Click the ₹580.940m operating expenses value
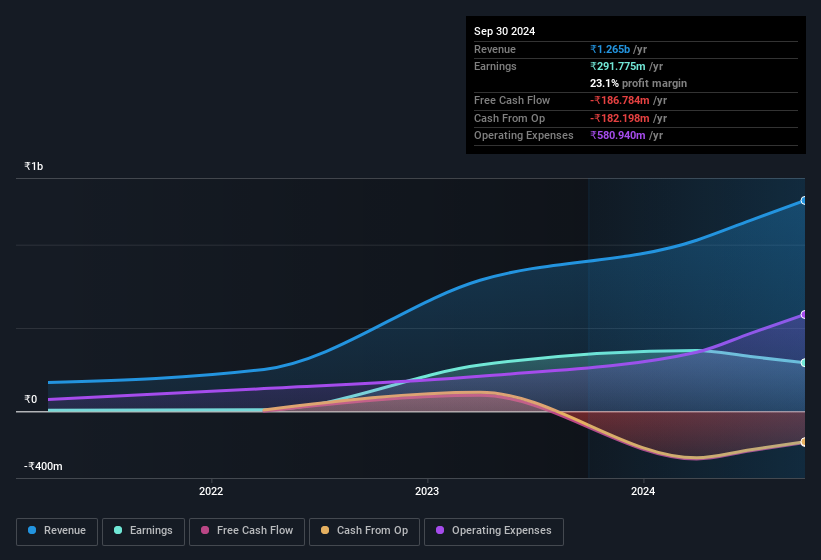The width and height of the screenshot is (821, 560). [x=618, y=135]
